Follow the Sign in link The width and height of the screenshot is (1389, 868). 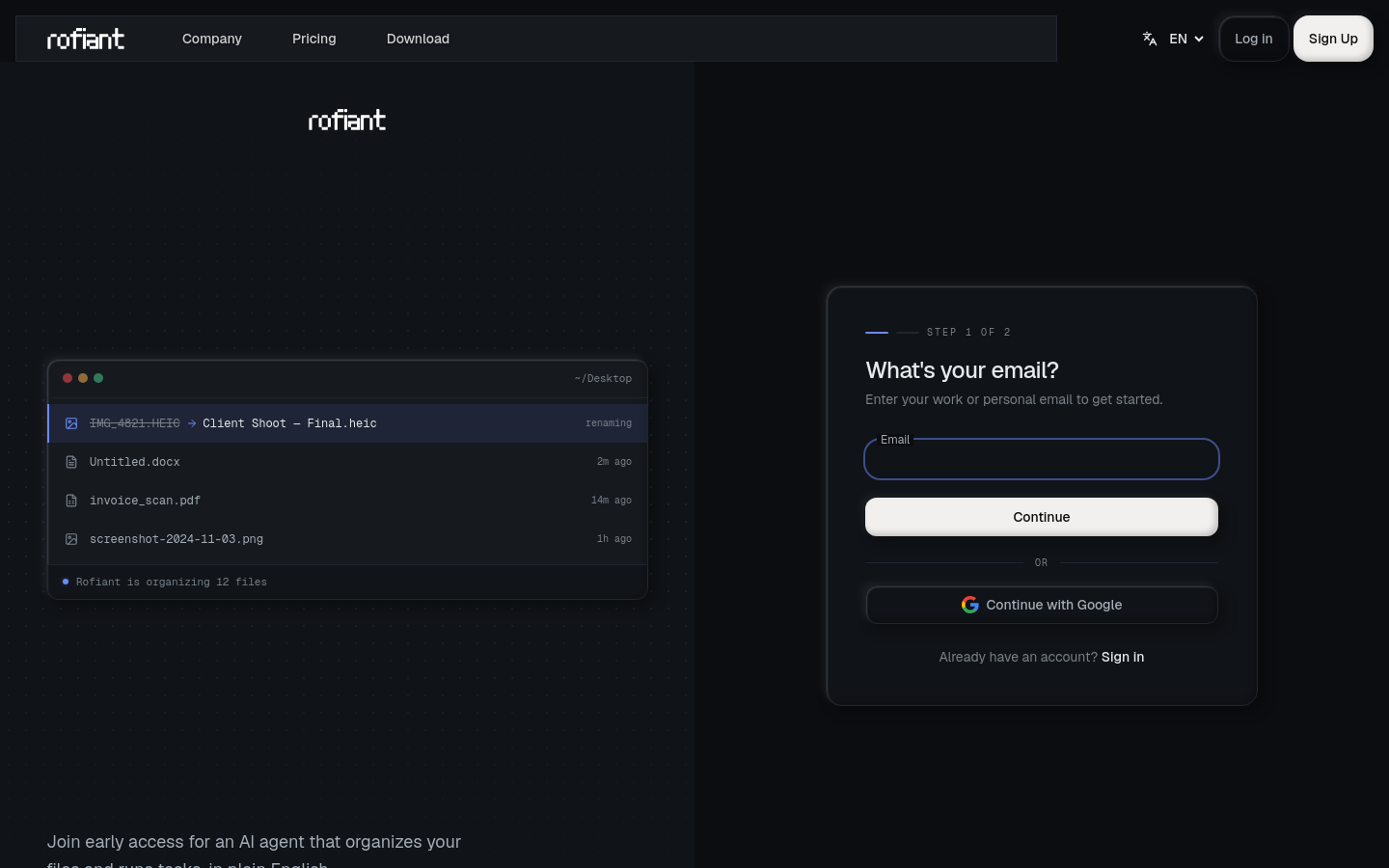pos(1123,657)
